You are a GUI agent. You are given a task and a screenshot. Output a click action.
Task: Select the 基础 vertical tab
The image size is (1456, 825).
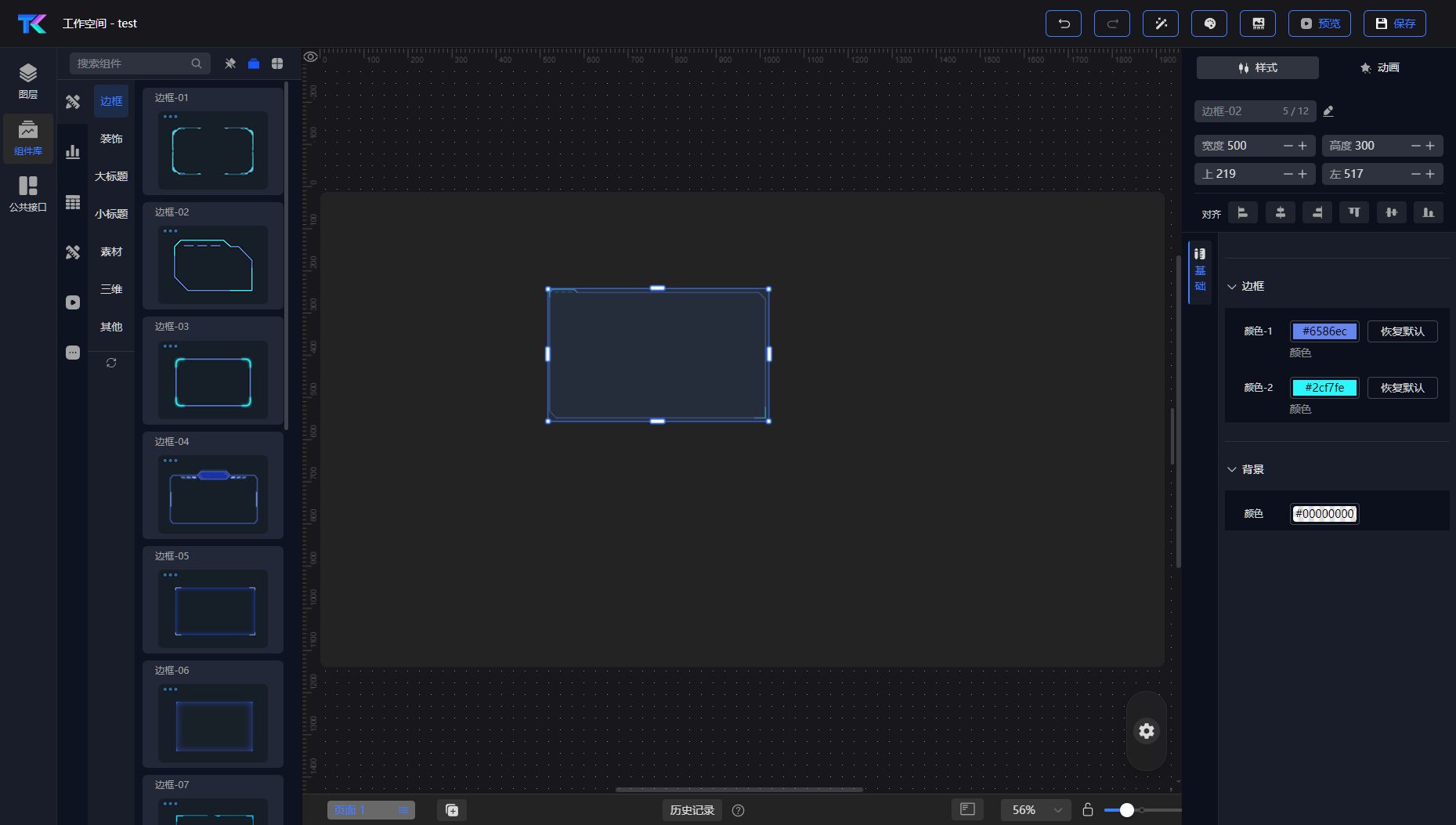click(x=1200, y=272)
